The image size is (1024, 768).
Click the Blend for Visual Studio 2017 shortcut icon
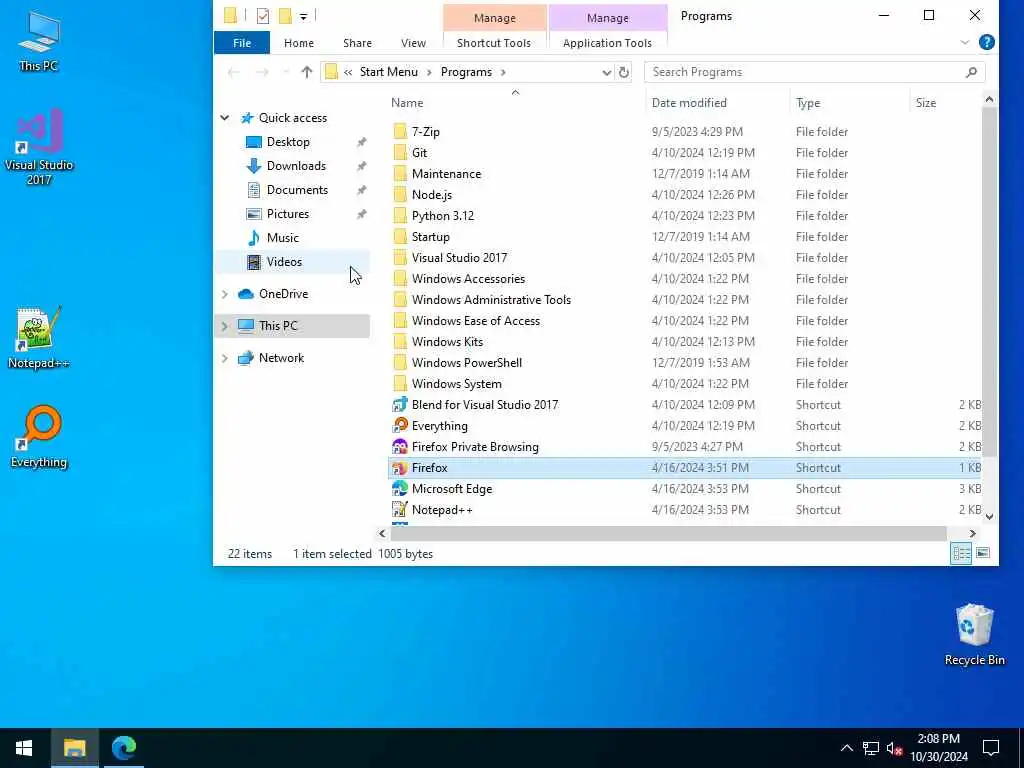point(400,404)
